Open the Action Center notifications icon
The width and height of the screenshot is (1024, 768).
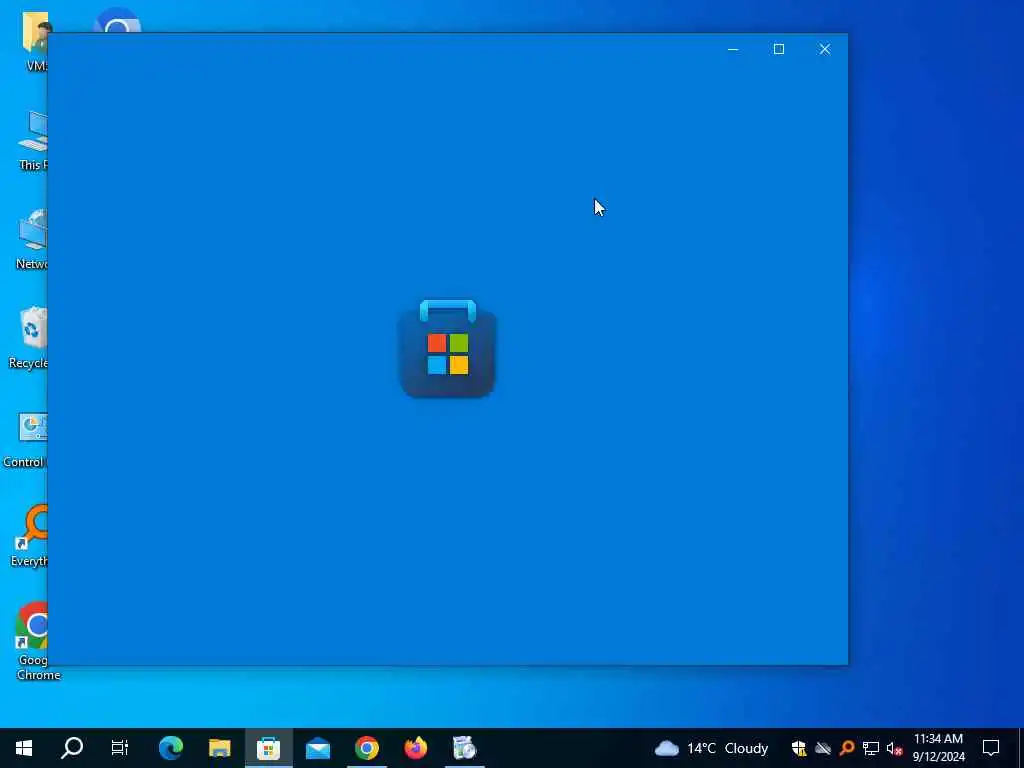[991, 748]
